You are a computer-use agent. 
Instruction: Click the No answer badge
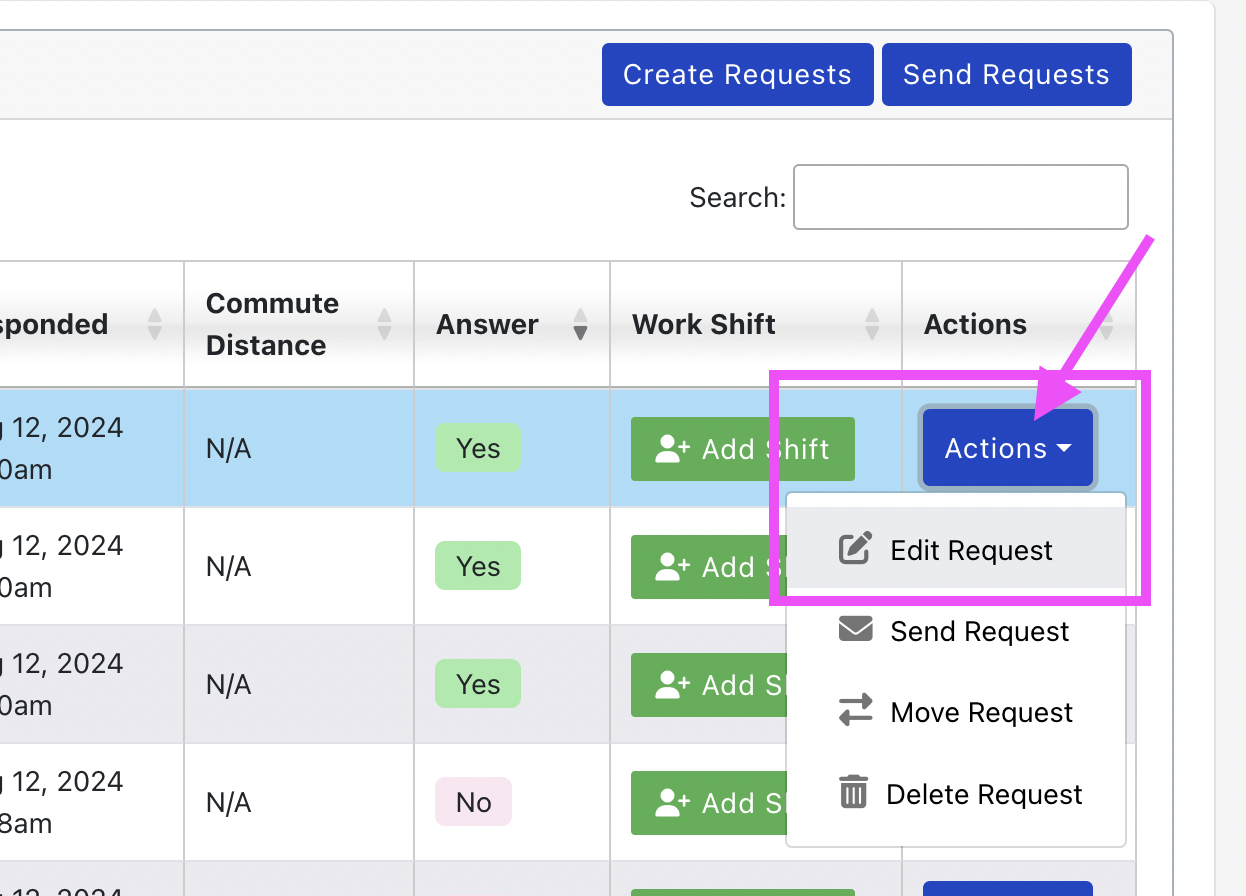pyautogui.click(x=473, y=802)
